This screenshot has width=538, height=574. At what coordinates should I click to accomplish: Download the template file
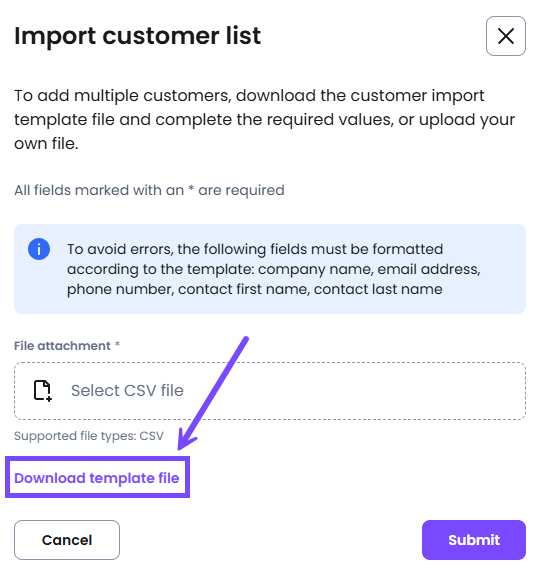(97, 478)
